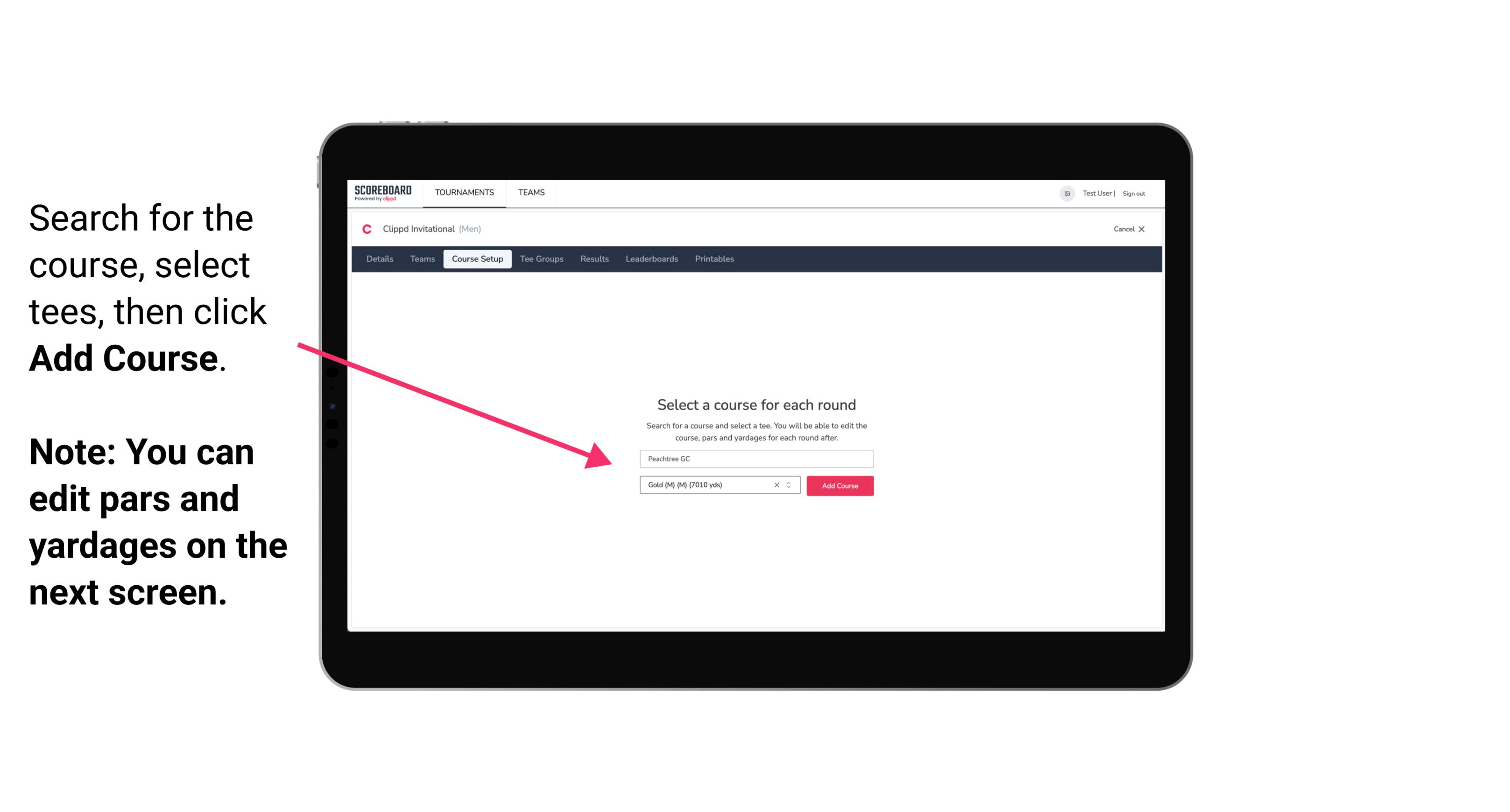Click the Tournaments navigation icon
The height and width of the screenshot is (812, 1510).
463,192
